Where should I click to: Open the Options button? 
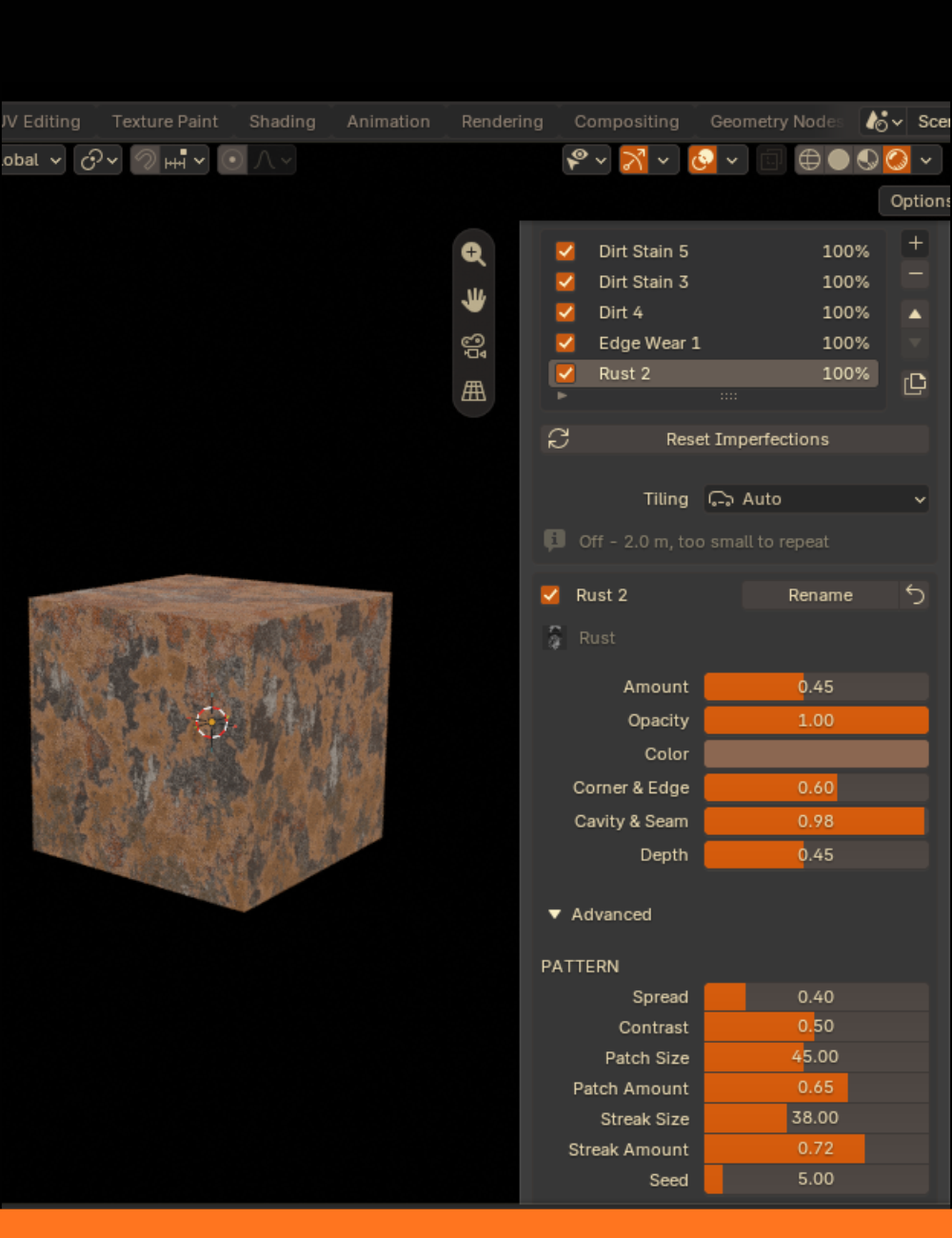coord(915,201)
